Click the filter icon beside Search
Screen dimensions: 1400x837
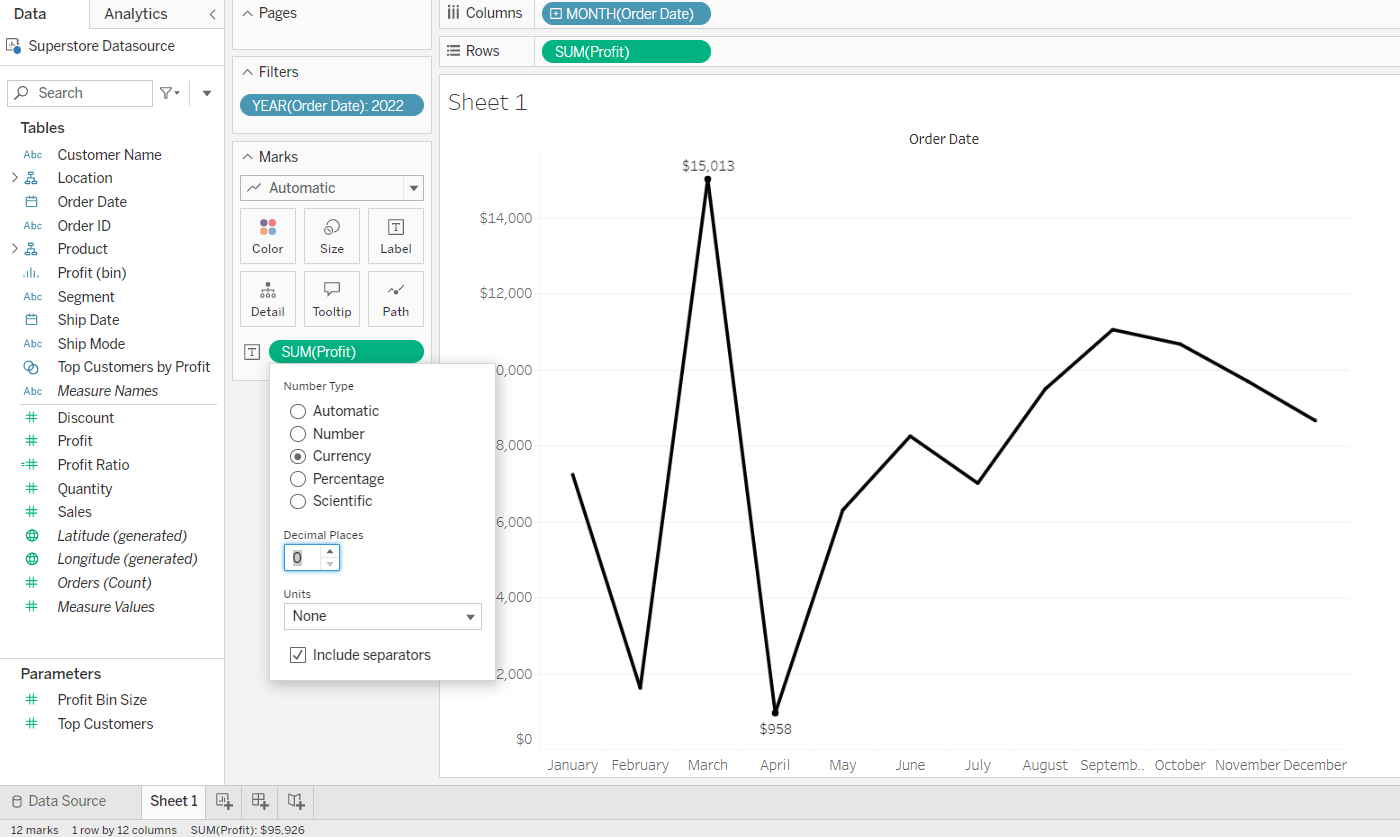click(170, 93)
